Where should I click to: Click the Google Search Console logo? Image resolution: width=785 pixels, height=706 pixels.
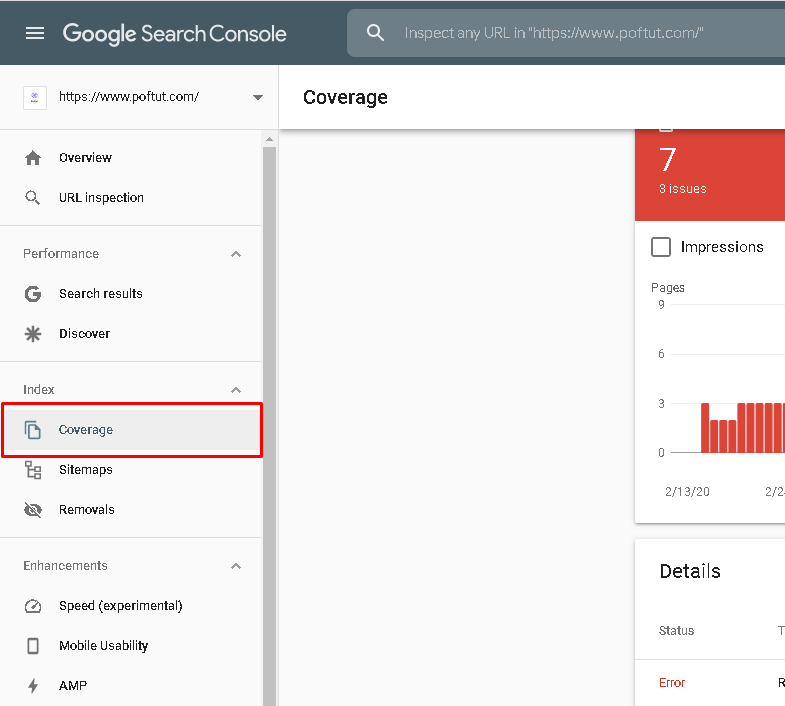(x=174, y=34)
